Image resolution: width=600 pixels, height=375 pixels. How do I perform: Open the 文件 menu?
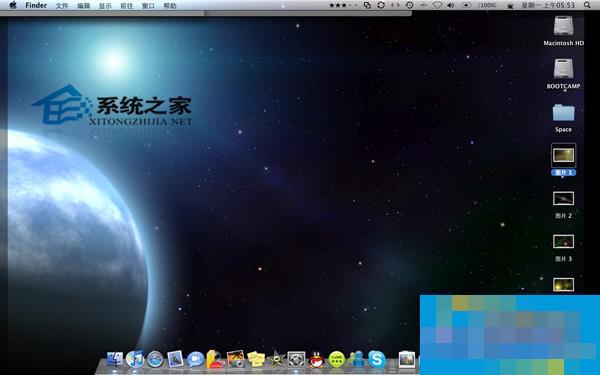tap(62, 6)
